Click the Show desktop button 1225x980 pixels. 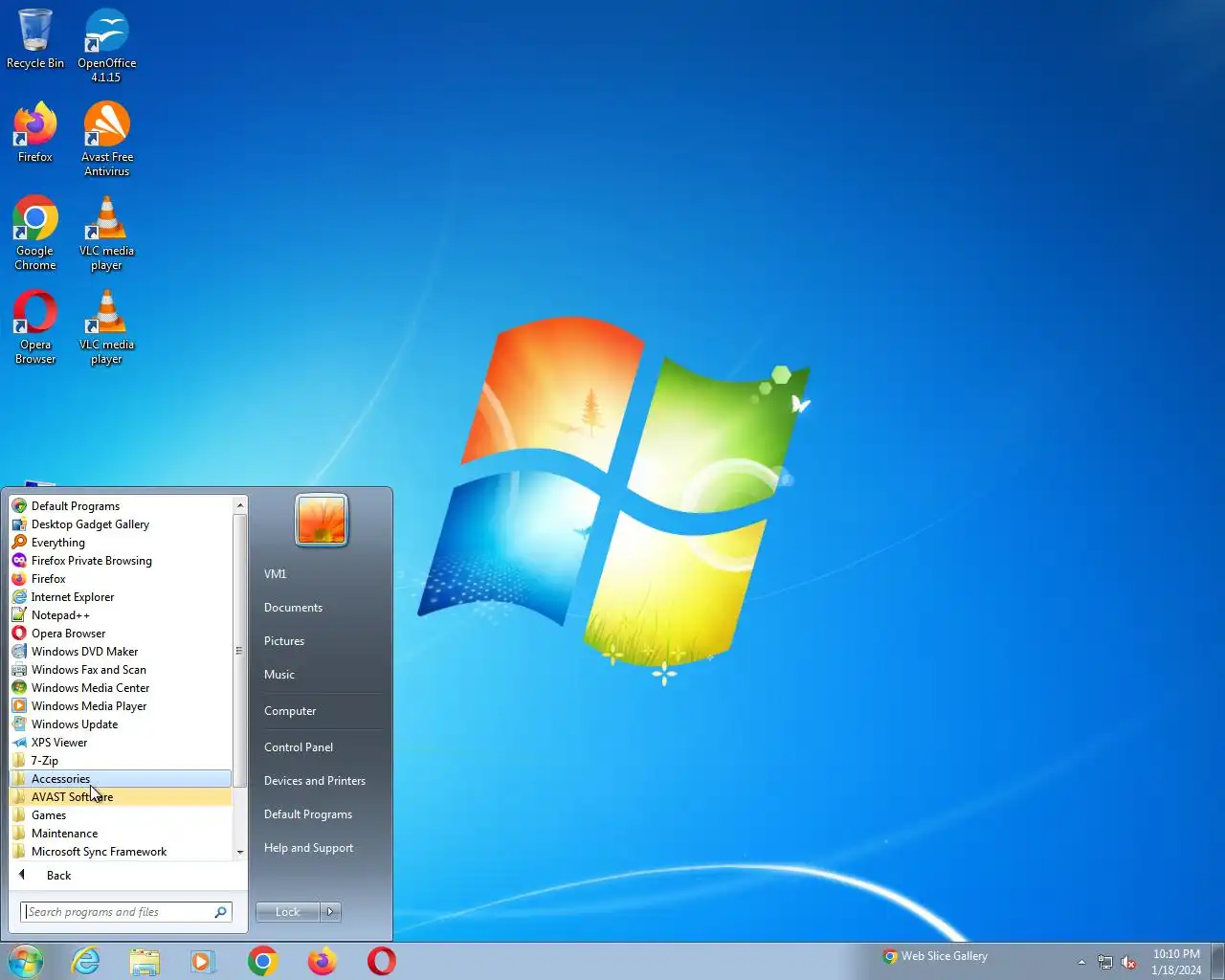1217,961
